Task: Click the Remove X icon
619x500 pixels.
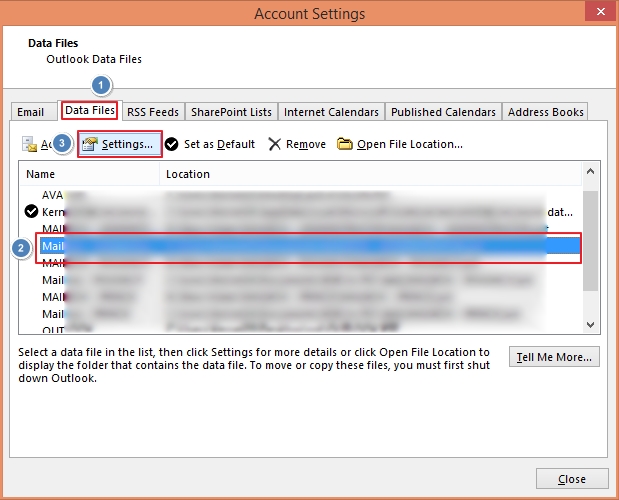Action: coord(274,144)
